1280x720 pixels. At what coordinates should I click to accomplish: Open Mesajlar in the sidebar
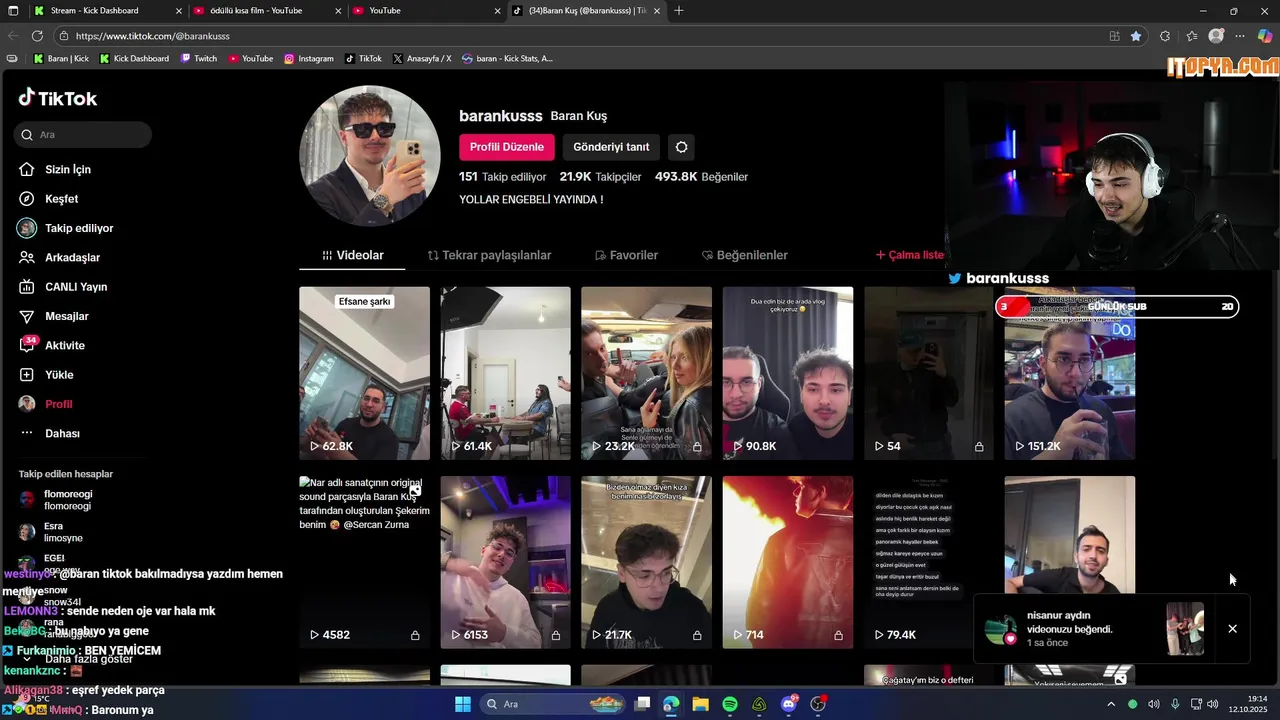tap(53, 316)
